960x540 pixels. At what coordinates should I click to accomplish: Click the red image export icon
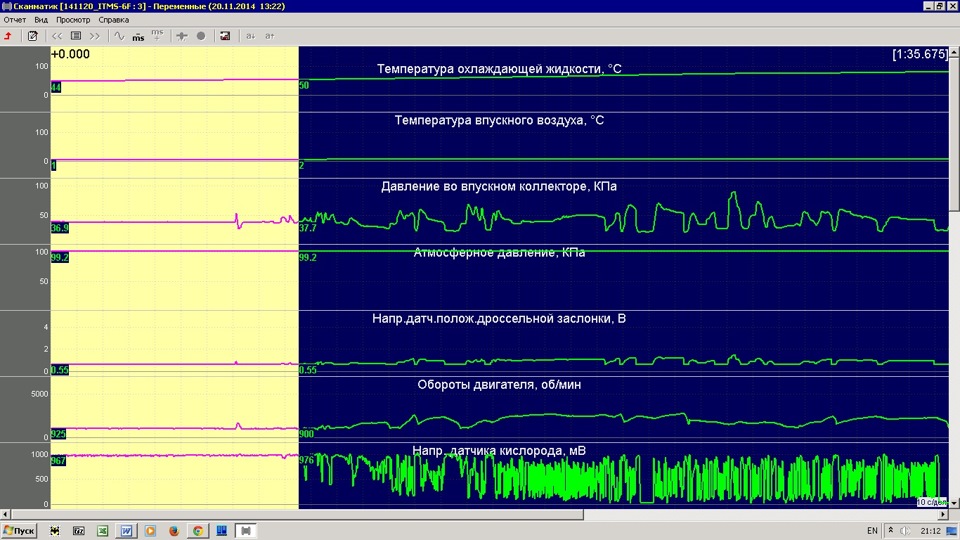click(225, 36)
